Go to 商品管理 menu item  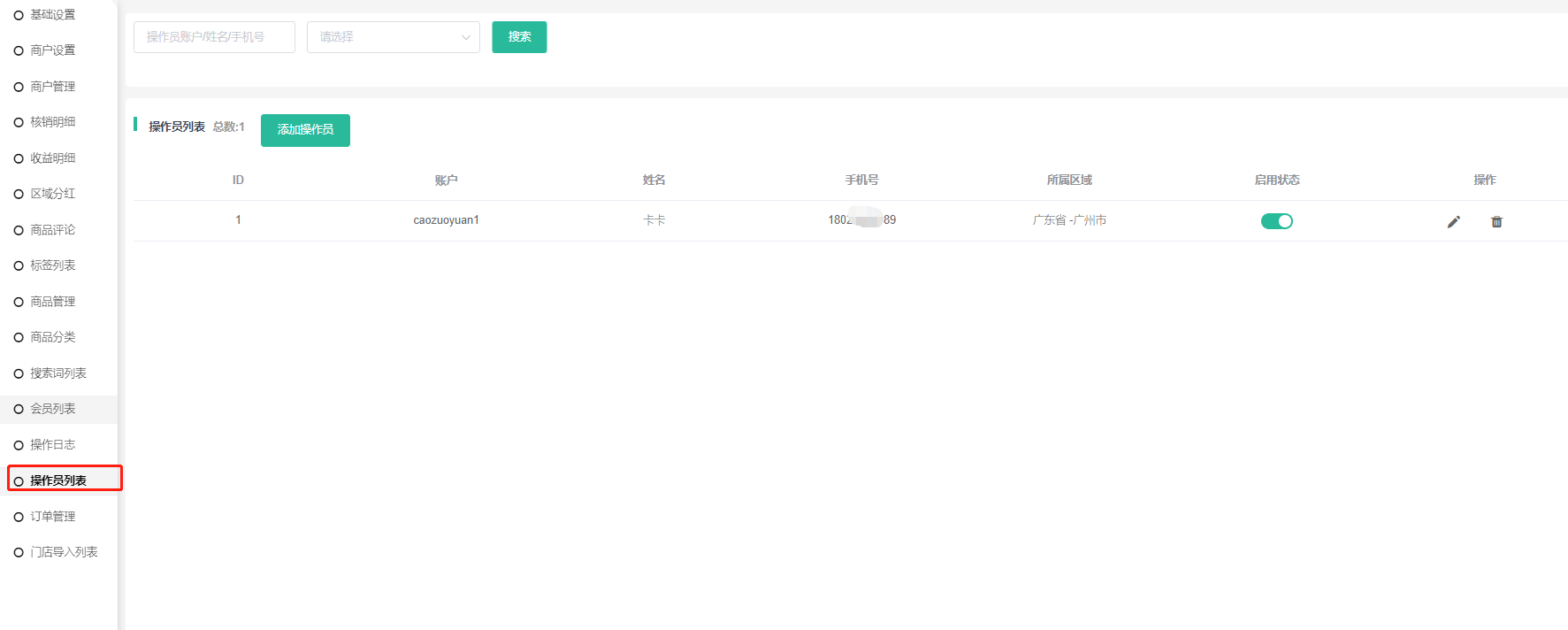[53, 302]
